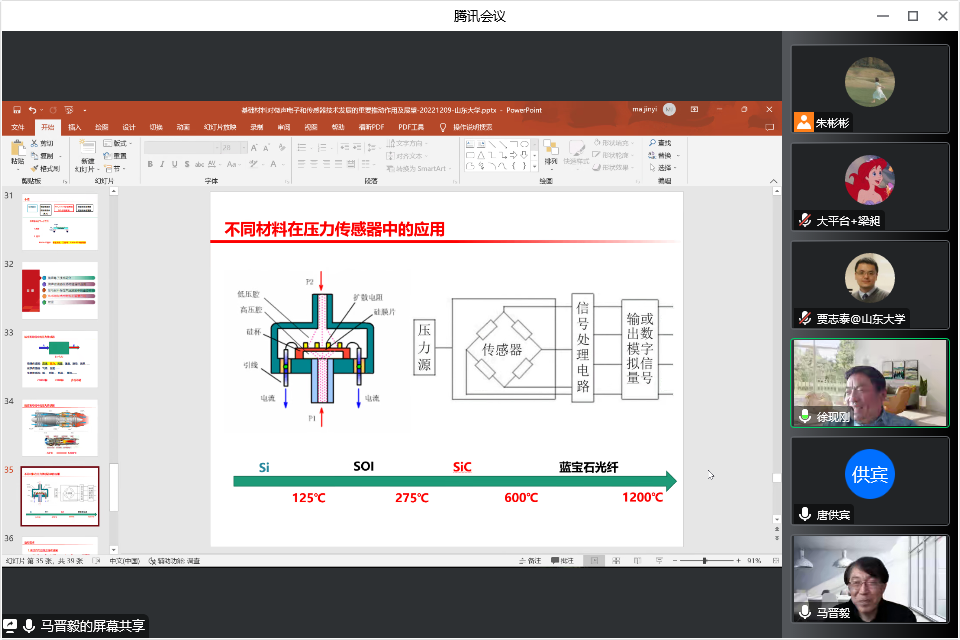
Task: Click the Undo arrow in quick access toolbar
Action: point(32,110)
